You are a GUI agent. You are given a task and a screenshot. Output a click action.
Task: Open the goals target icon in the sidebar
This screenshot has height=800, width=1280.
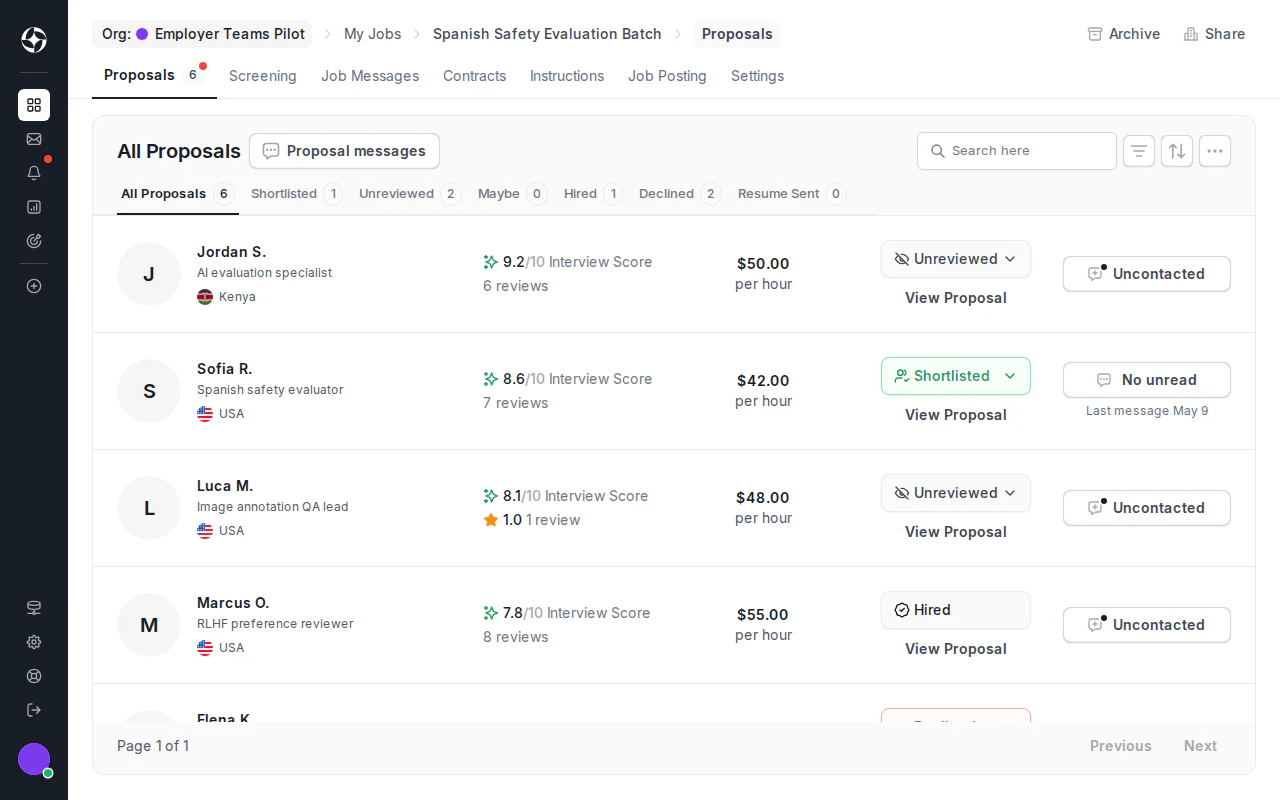tap(34, 241)
